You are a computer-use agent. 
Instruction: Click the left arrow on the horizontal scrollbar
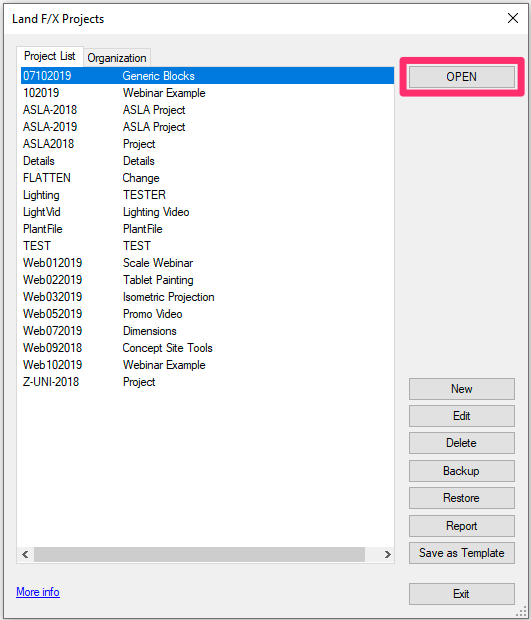25,555
